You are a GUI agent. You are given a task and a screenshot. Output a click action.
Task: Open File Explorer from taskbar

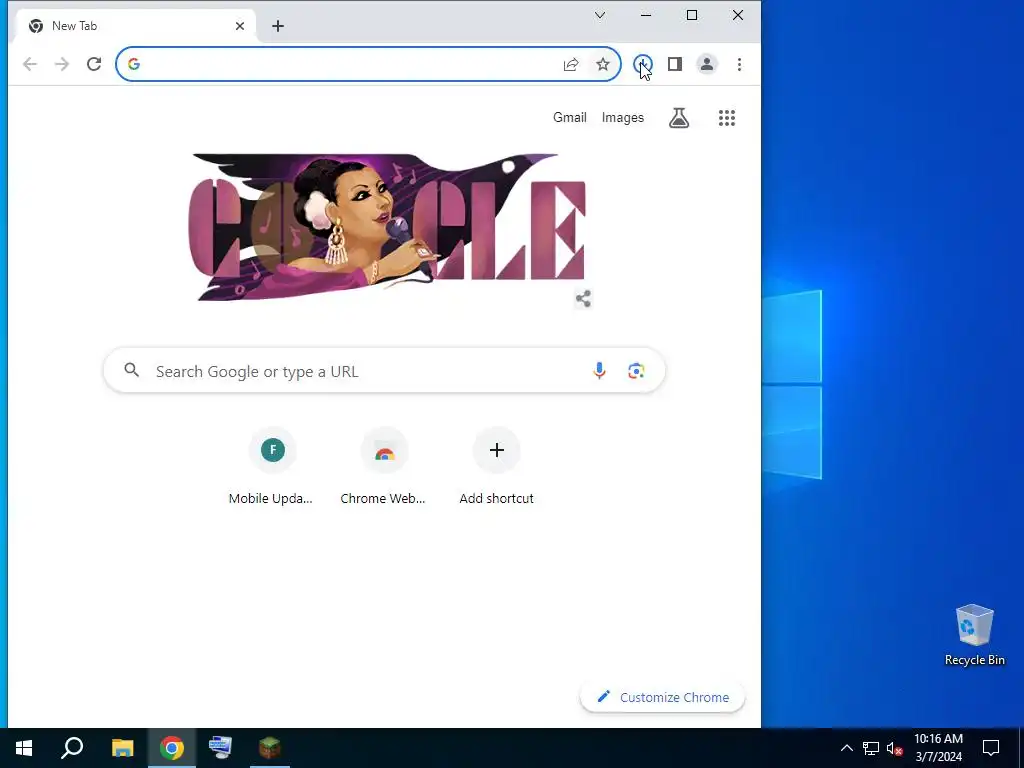pos(122,748)
